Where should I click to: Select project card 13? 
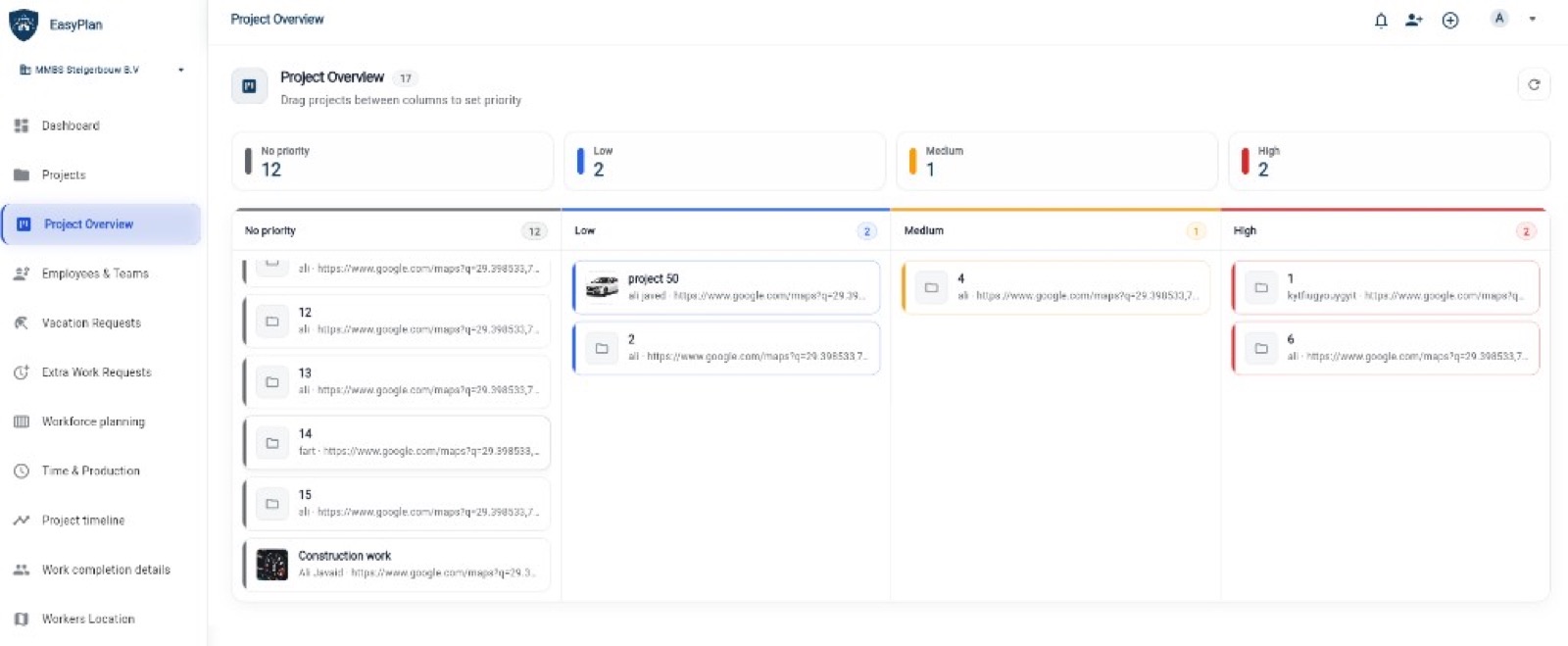tap(397, 381)
